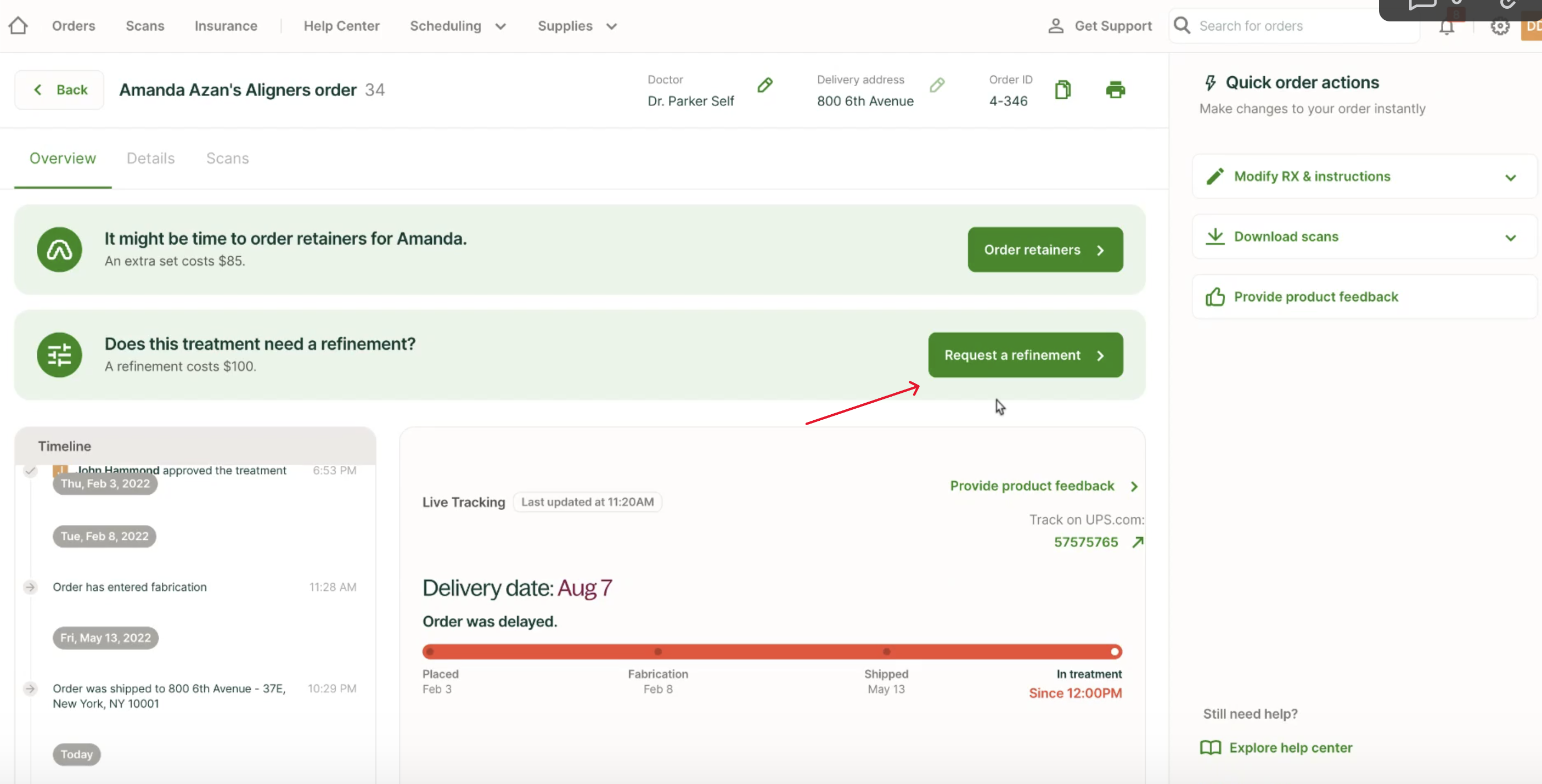Edit delivery address pencil icon
Screen dimensions: 1542x784
(937, 86)
